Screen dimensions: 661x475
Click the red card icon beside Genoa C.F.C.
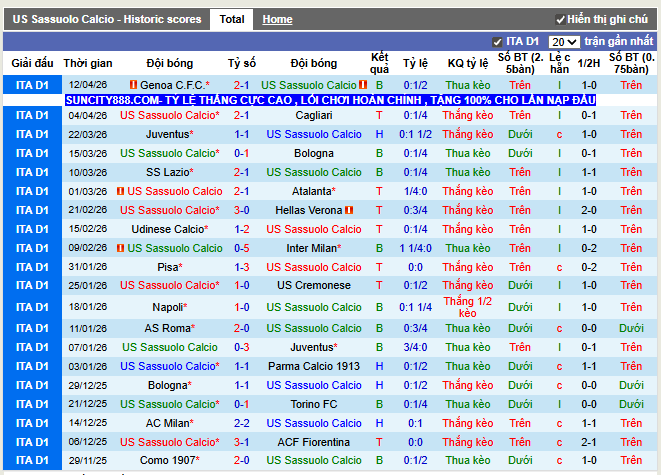[133, 86]
